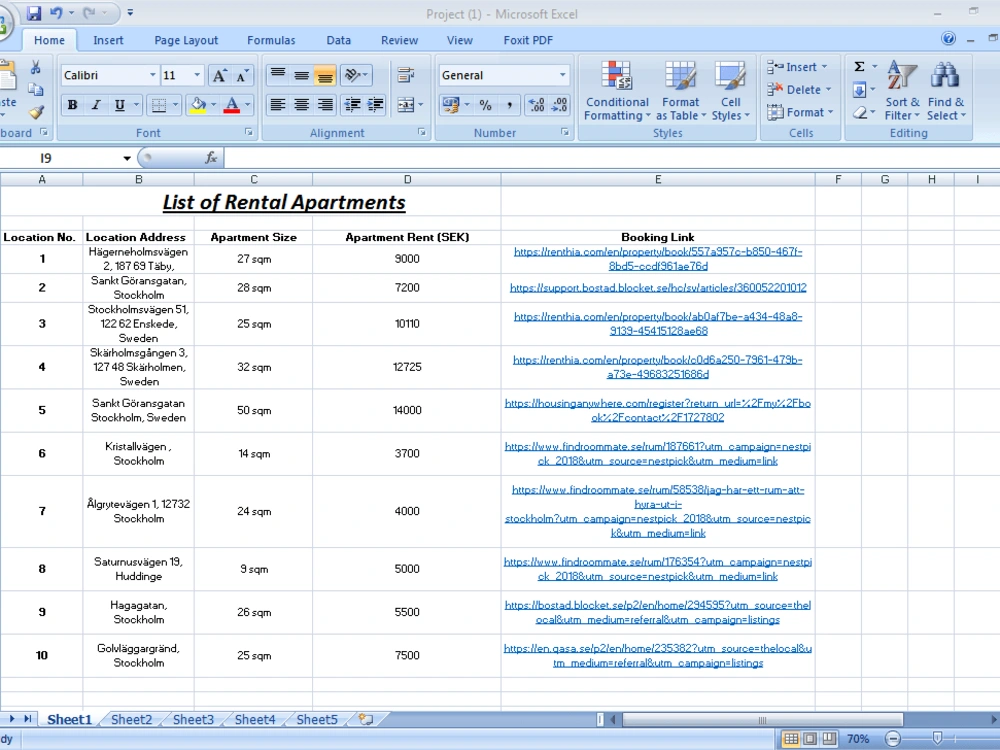Apply the Borders icon

158,105
